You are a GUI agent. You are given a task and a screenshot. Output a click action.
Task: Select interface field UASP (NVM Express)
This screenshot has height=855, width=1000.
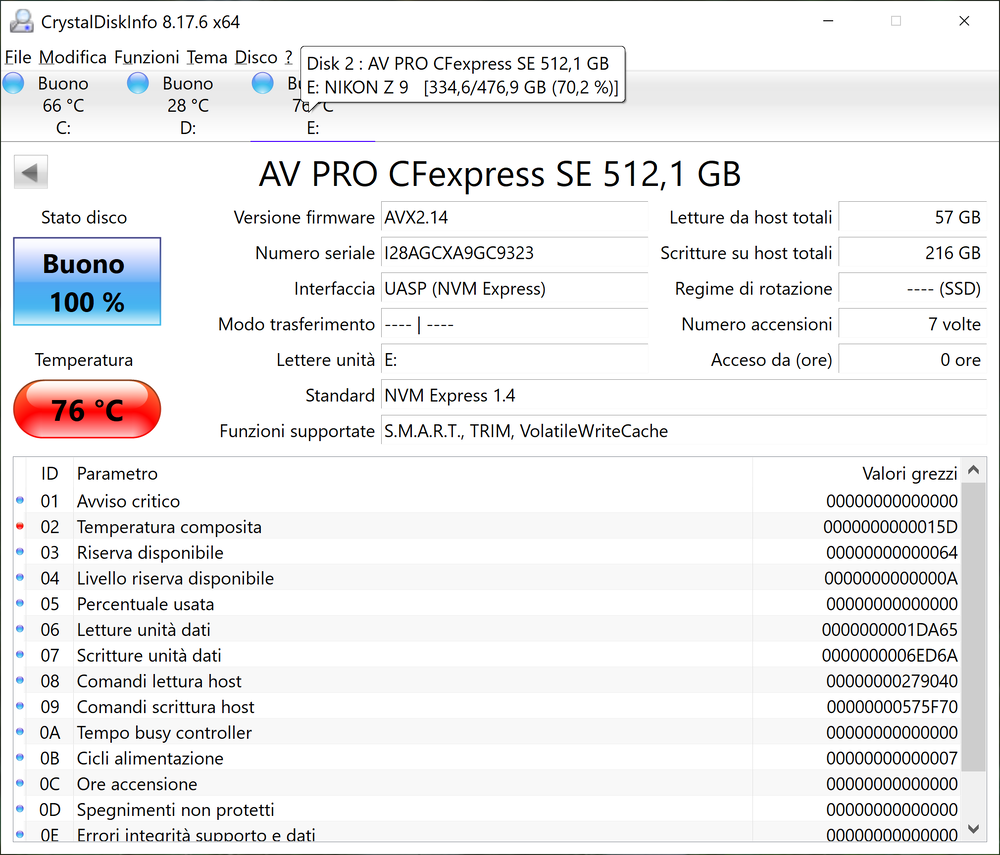515,289
